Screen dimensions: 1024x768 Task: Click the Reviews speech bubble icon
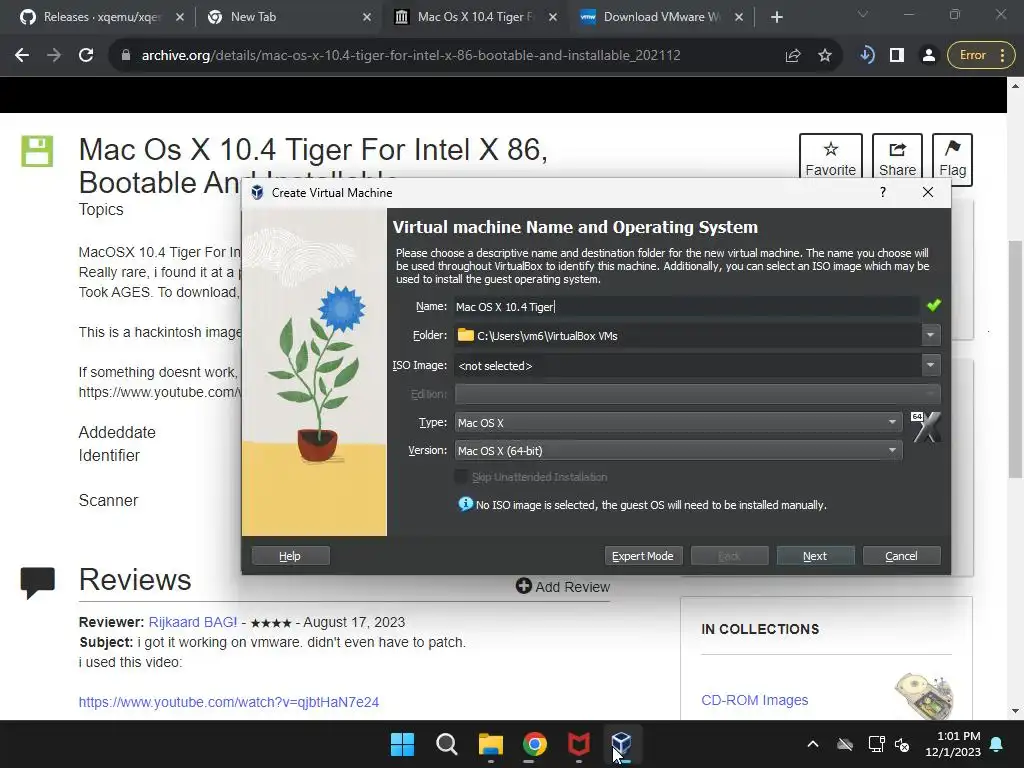pos(37,583)
